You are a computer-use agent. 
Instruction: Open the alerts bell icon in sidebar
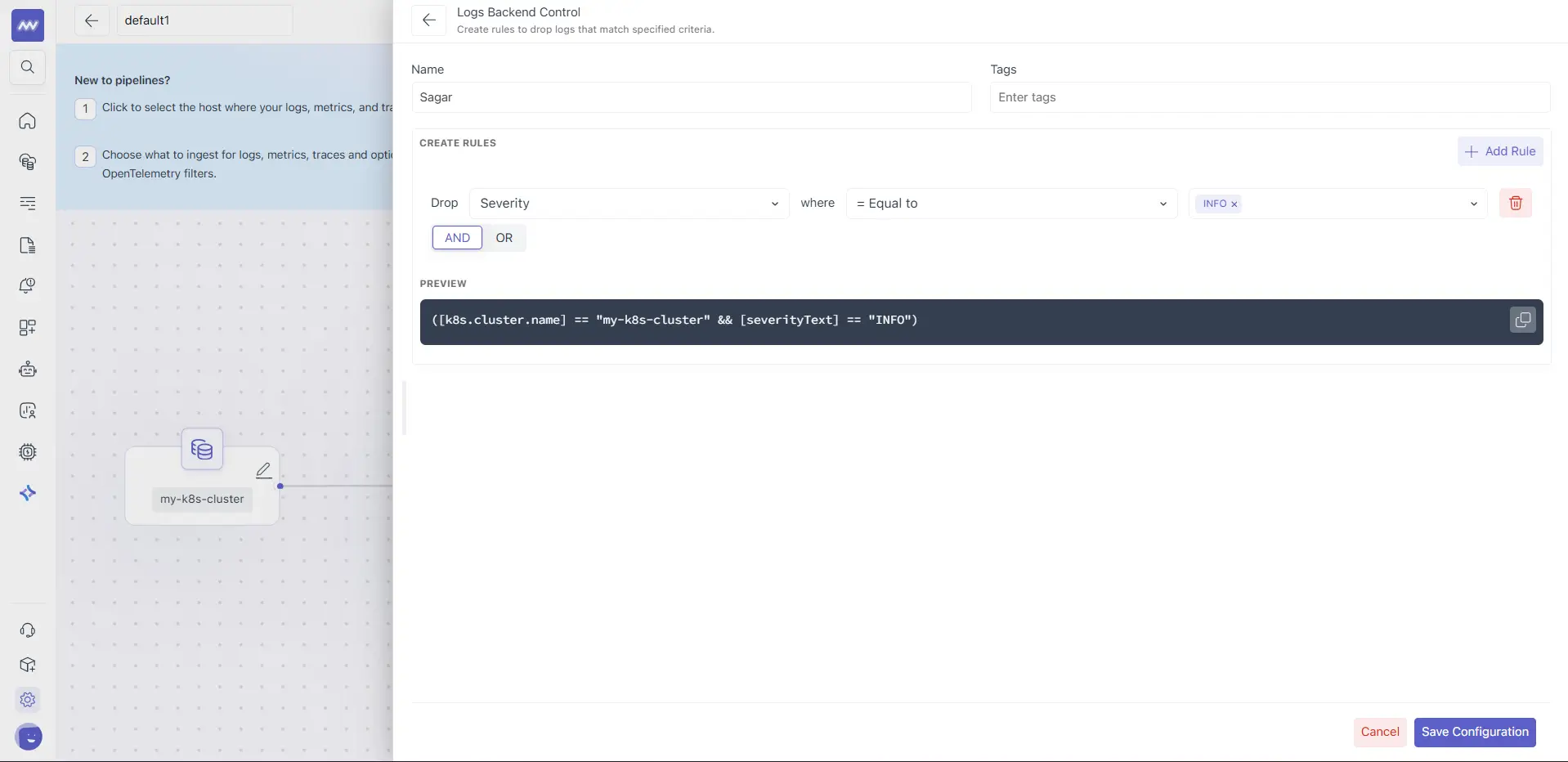[x=27, y=285]
